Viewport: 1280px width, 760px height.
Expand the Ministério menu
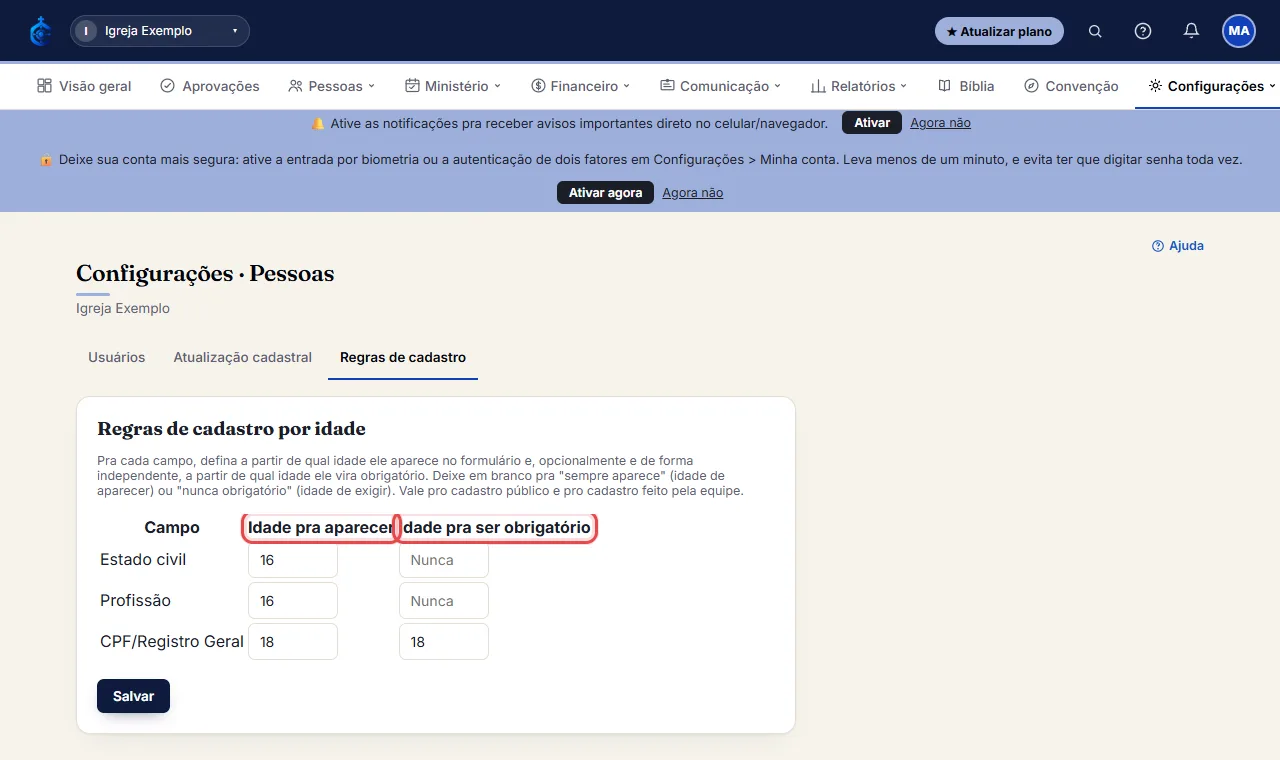(x=453, y=86)
